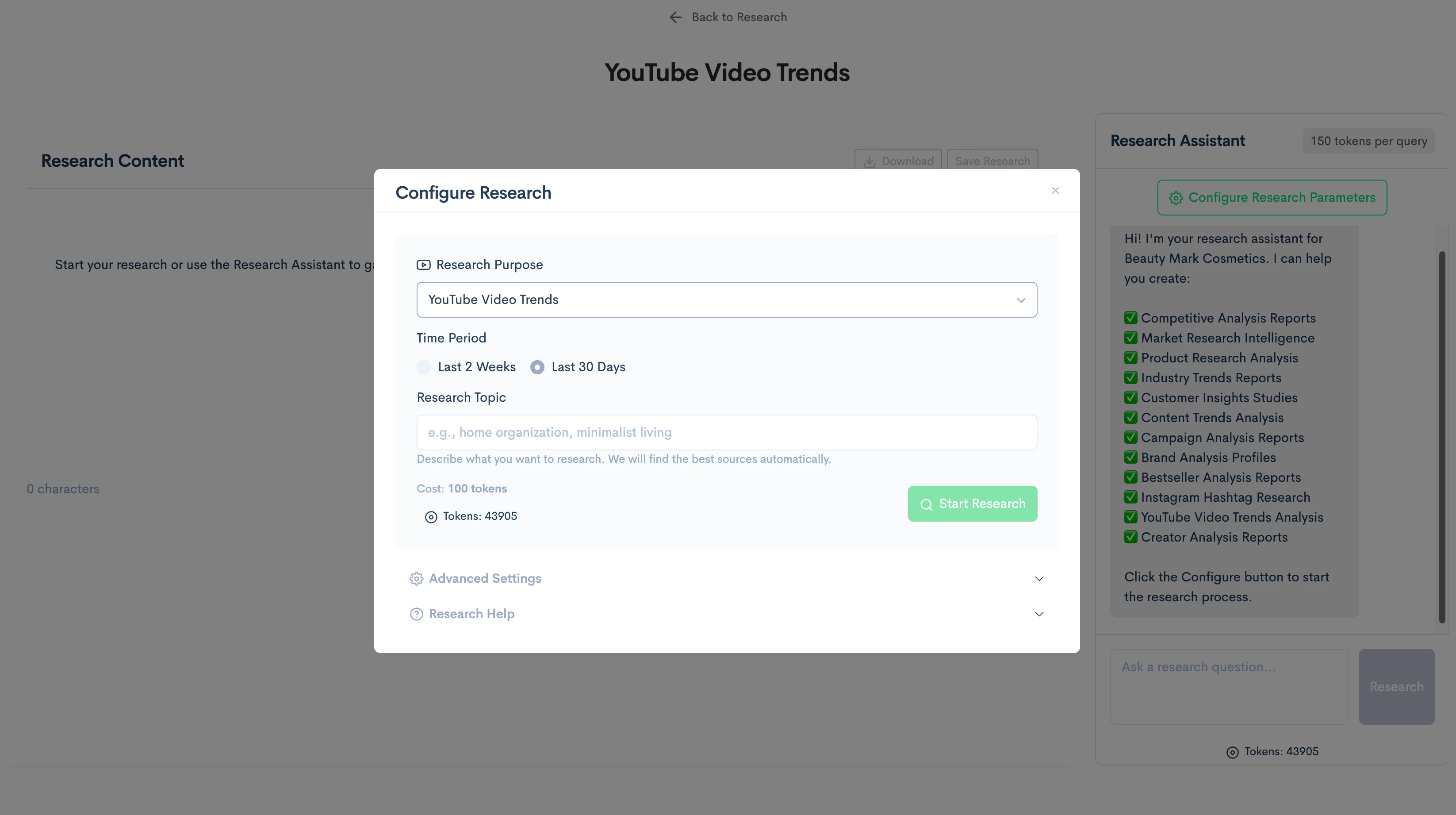Viewport: 1456px width, 815px height.
Task: Click the token icon below the assistant chat
Action: [x=1232, y=752]
